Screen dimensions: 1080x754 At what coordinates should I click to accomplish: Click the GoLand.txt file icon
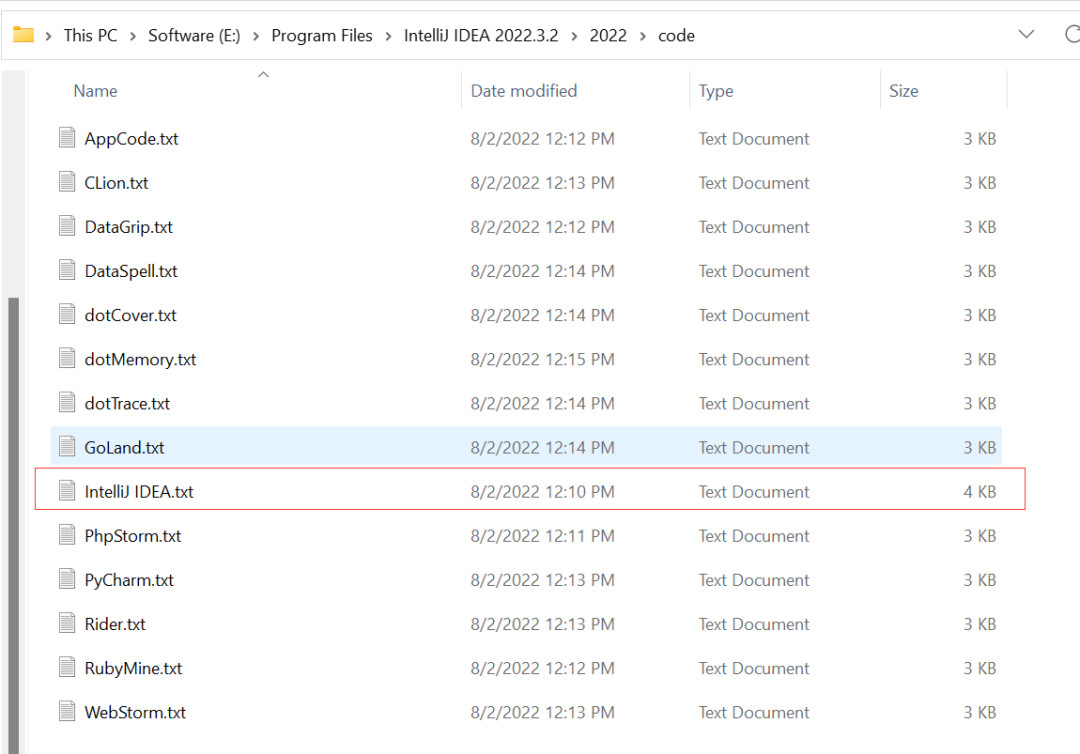67,446
